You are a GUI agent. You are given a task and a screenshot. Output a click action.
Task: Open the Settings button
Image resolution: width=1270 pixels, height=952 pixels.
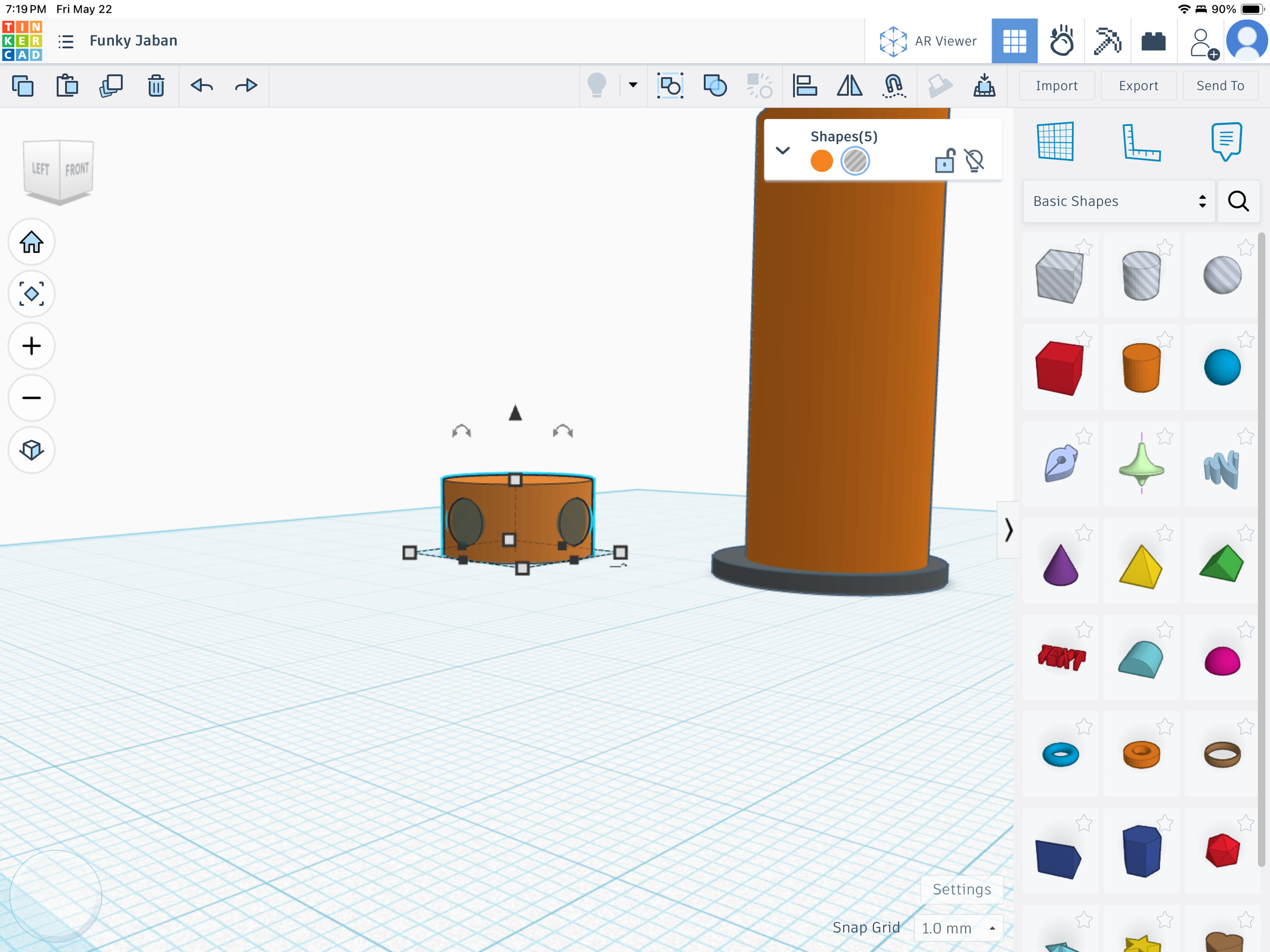click(961, 890)
